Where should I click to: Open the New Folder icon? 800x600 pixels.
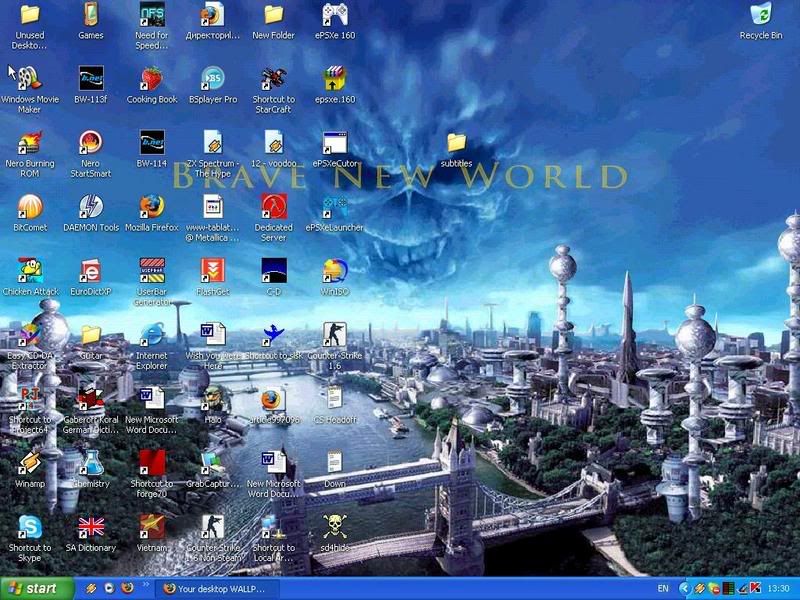273,14
